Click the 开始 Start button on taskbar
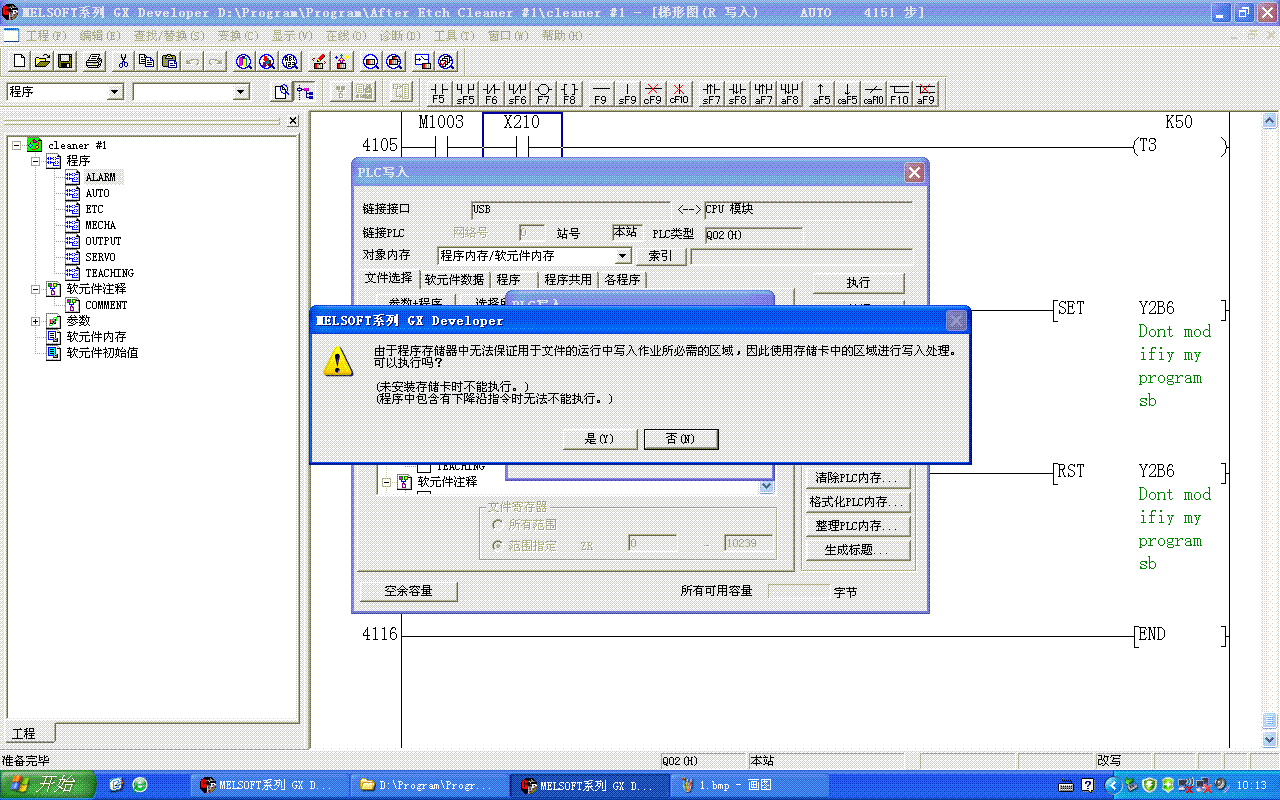This screenshot has width=1280, height=800. pyautogui.click(x=48, y=785)
